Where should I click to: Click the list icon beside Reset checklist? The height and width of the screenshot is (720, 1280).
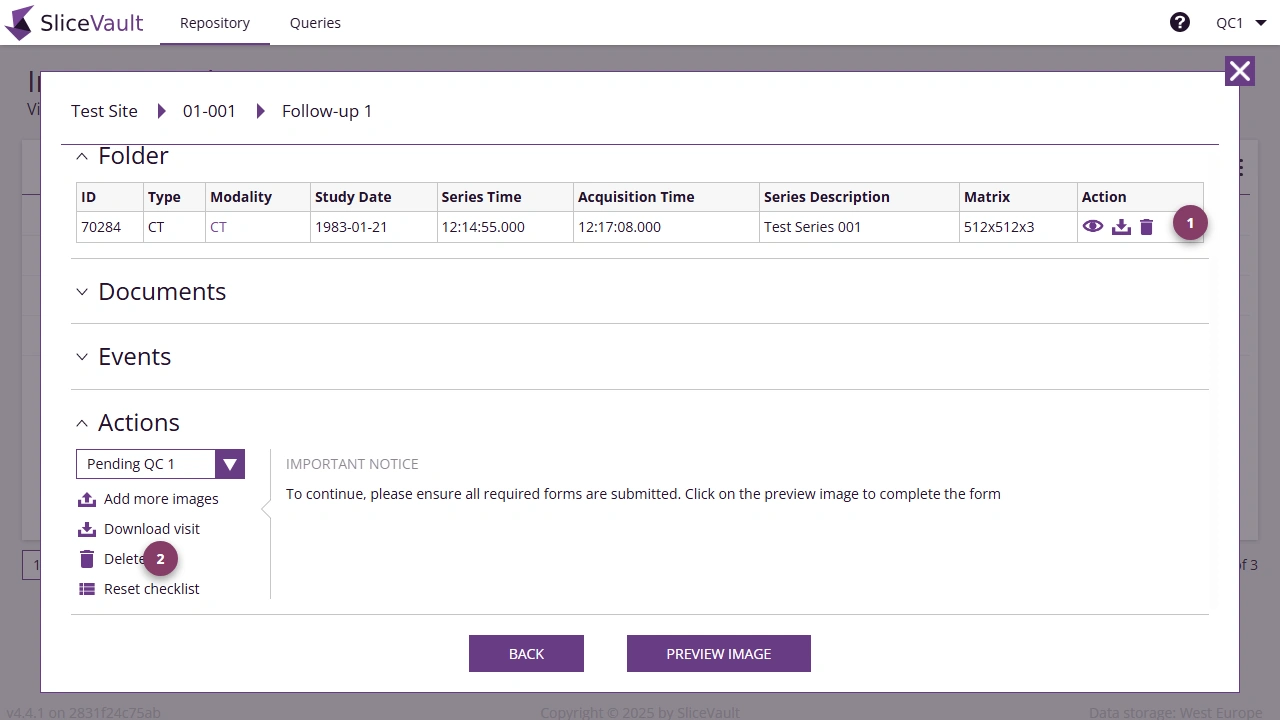click(x=87, y=589)
